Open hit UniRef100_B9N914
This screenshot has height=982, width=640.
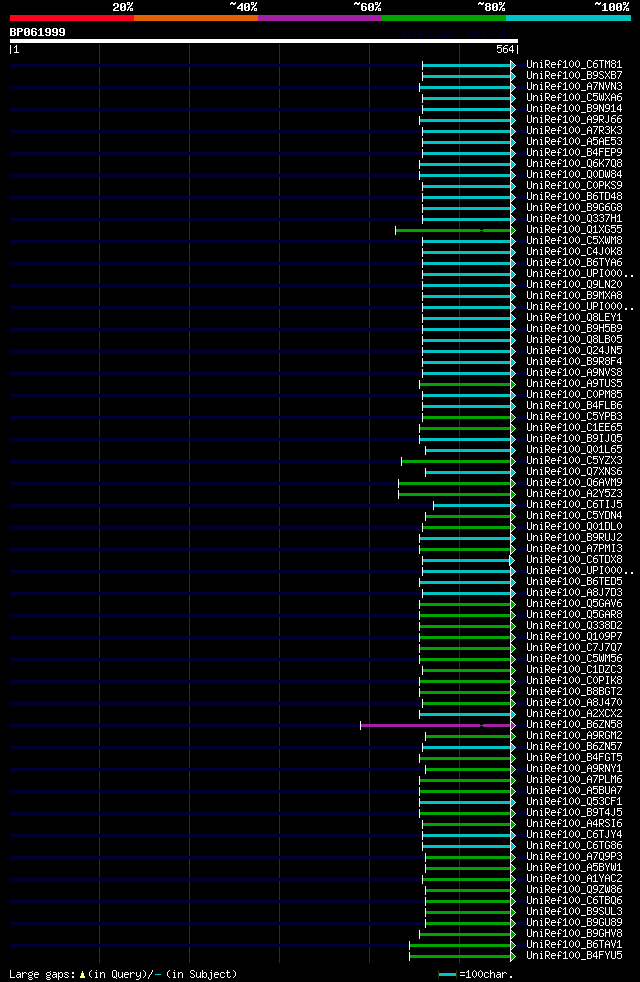point(574,108)
